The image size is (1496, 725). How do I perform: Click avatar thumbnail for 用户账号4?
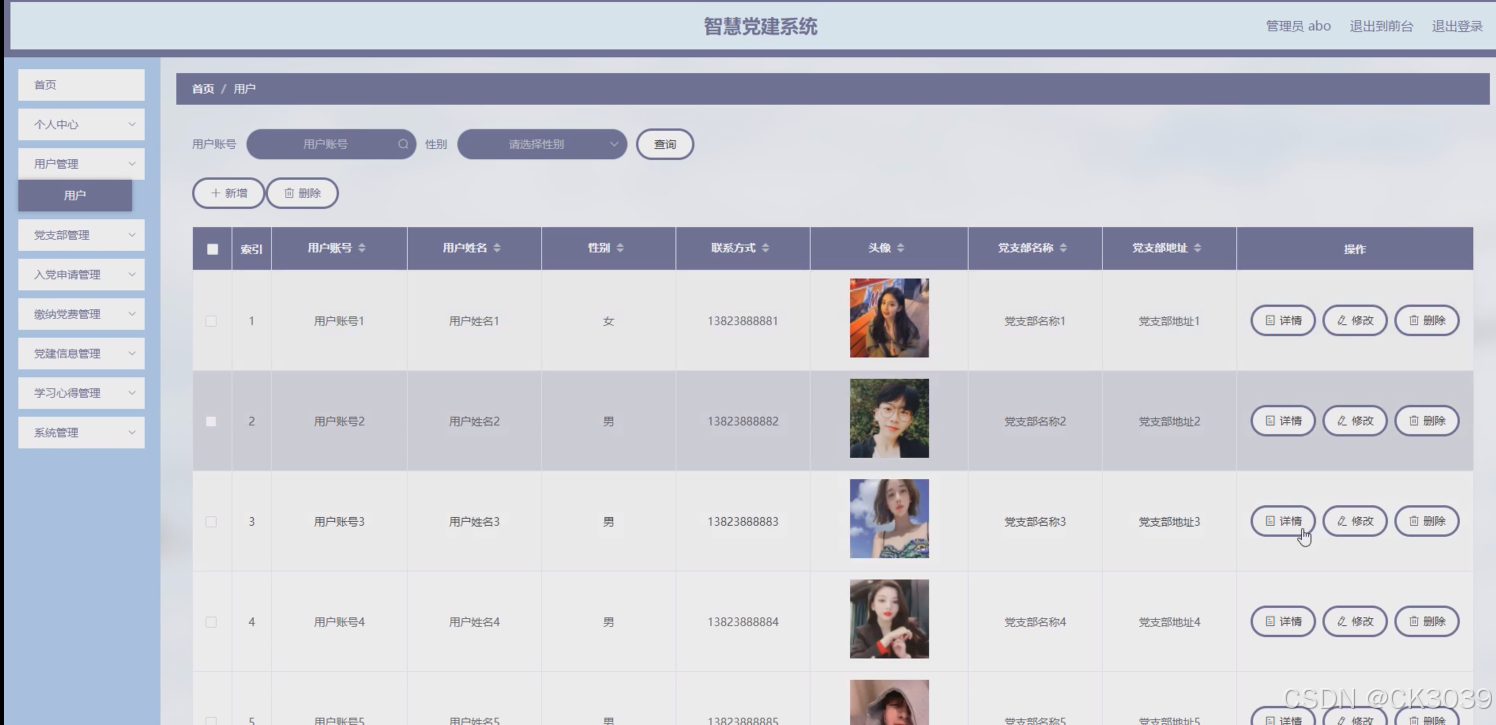point(889,619)
